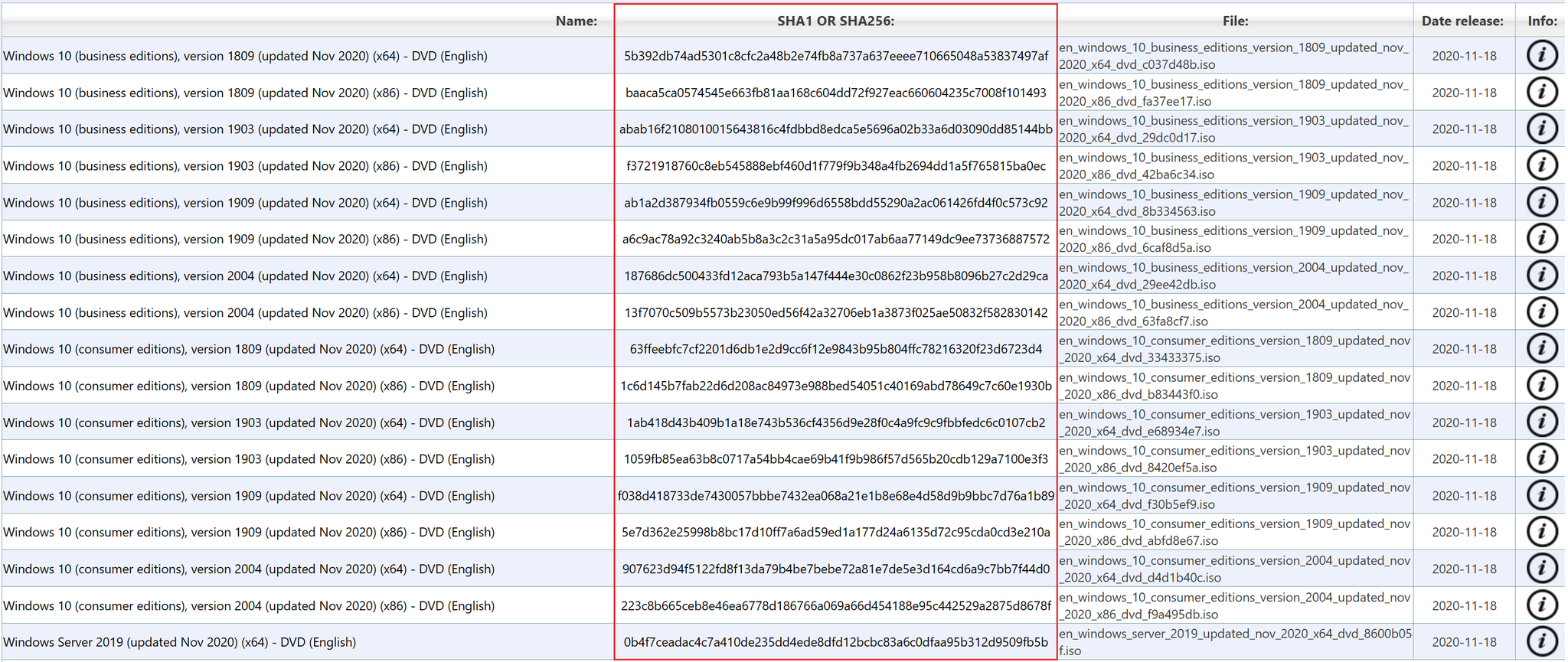Viewport: 1568px width, 662px height.
Task: Select hash starting 223c8b665ceb8e46
Action: [836, 605]
